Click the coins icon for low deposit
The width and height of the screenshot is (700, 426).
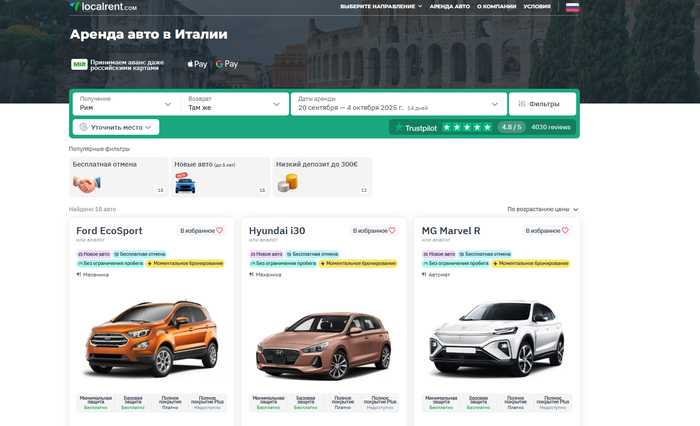(x=288, y=183)
